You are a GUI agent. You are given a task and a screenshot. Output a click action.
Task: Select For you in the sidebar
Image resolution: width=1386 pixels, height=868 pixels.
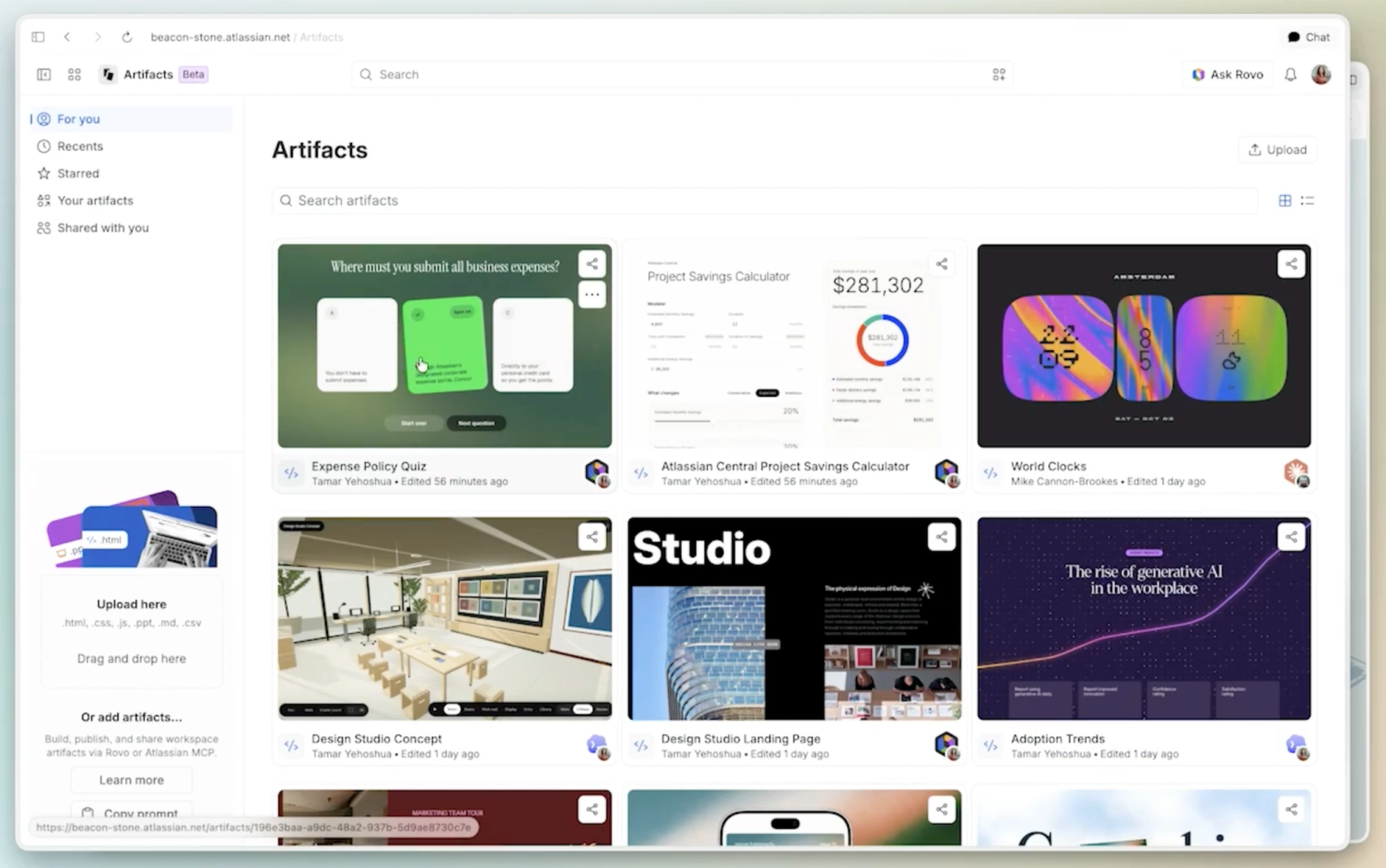click(131, 119)
